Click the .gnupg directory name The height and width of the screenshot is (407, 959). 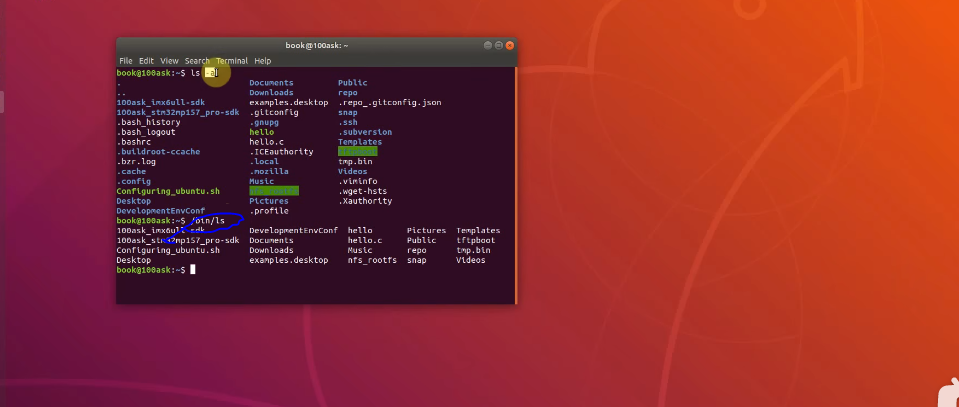264,122
